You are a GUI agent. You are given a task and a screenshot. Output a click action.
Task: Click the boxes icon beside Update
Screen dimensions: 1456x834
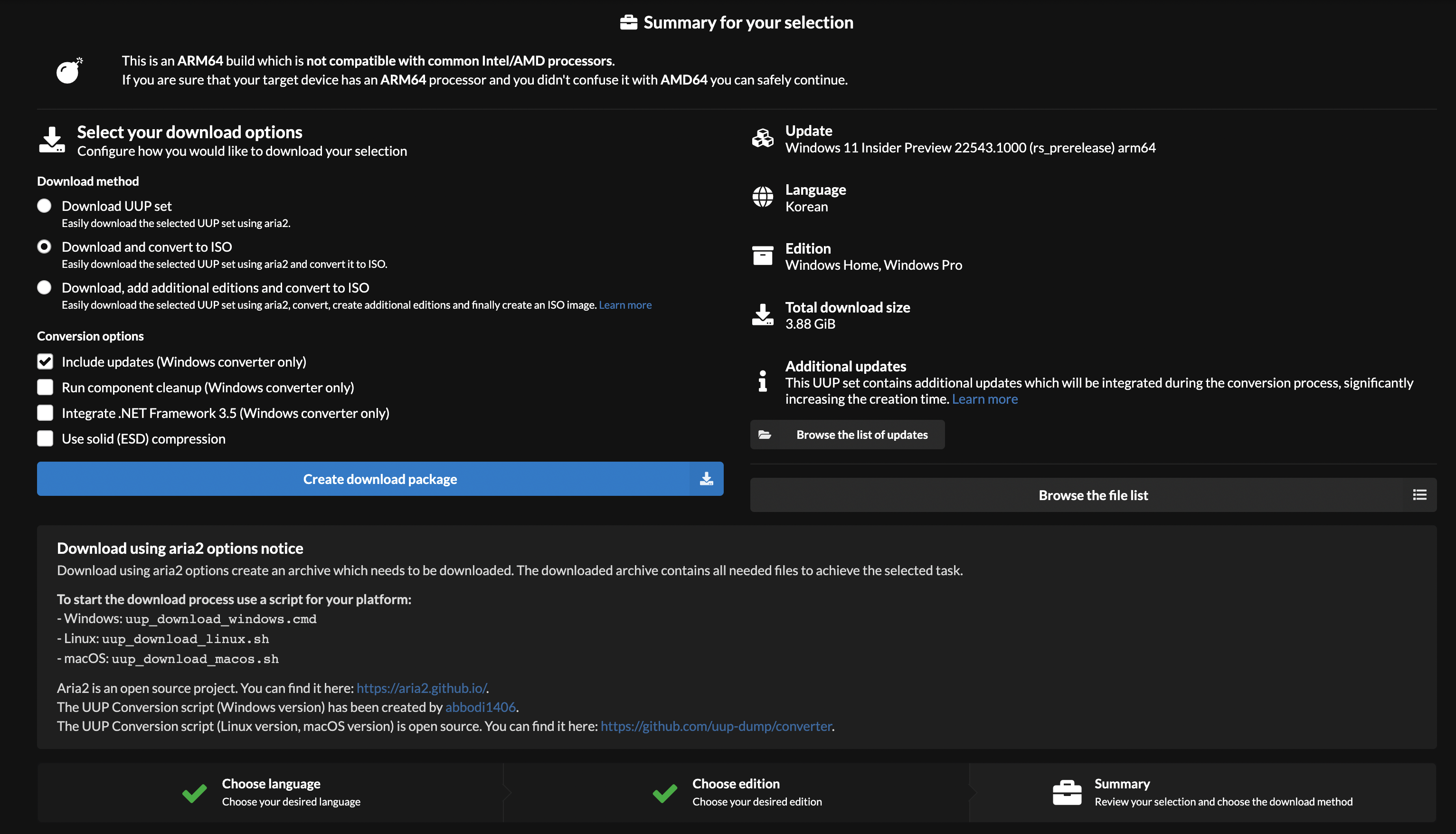coord(762,138)
